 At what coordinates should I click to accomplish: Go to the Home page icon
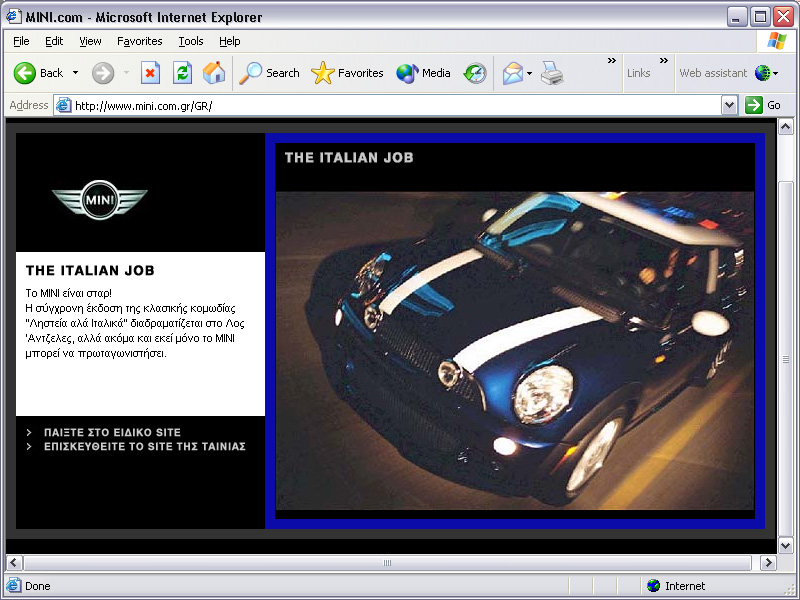(x=214, y=73)
